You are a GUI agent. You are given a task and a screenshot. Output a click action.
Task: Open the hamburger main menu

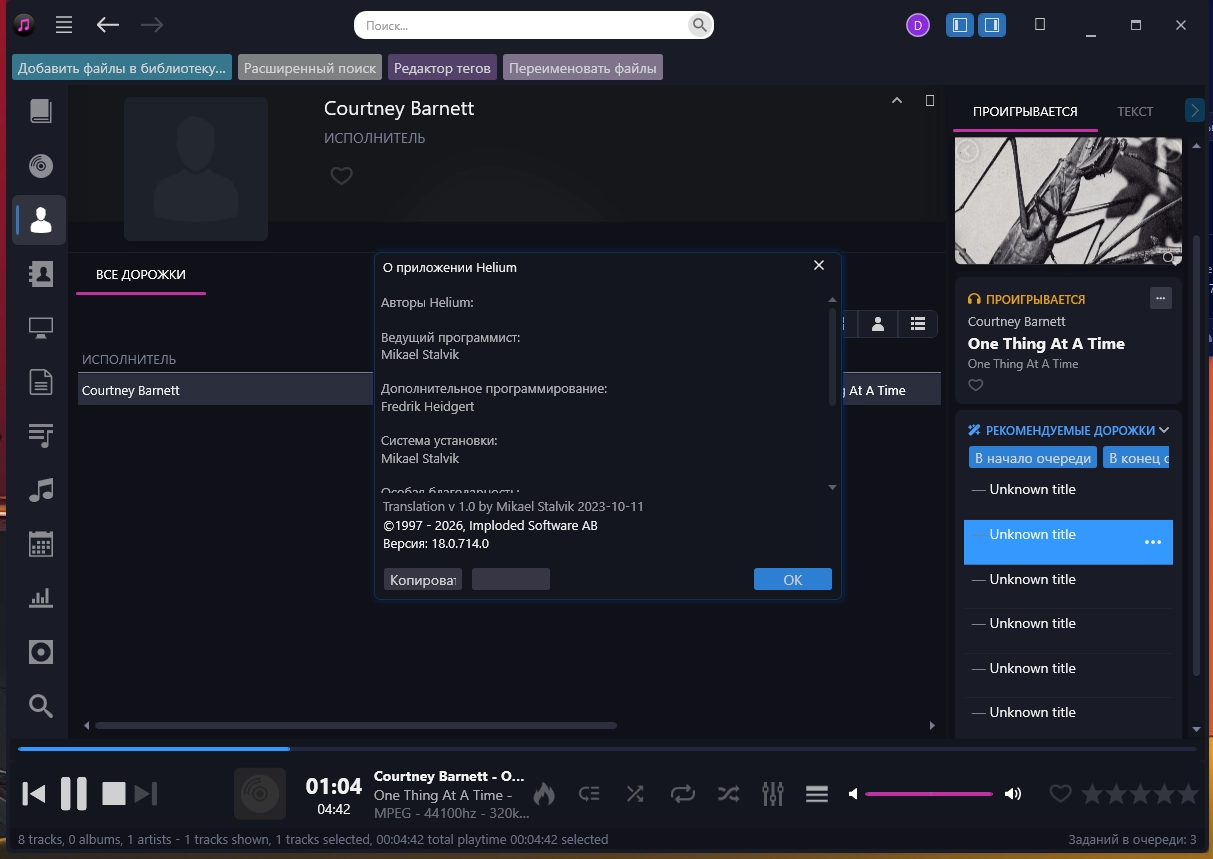point(64,25)
